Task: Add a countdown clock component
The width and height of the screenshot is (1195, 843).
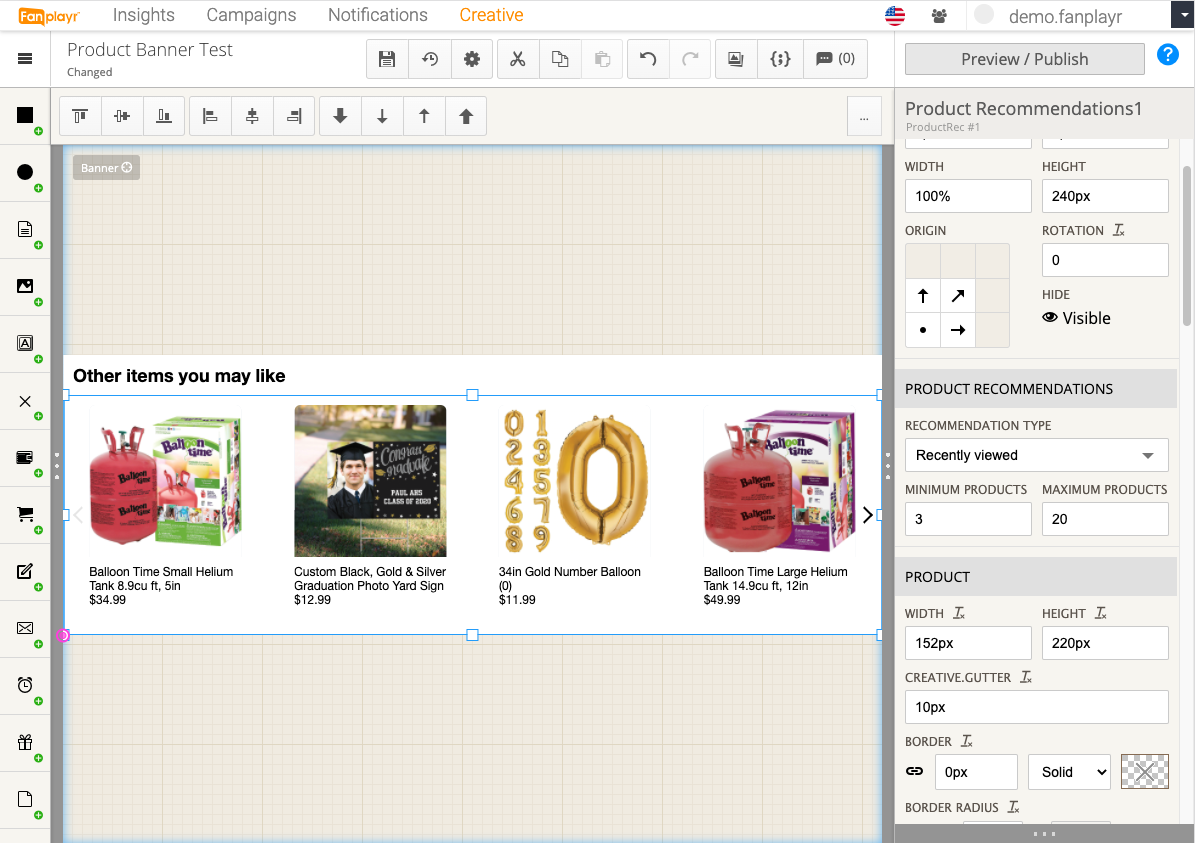Action: [25, 685]
